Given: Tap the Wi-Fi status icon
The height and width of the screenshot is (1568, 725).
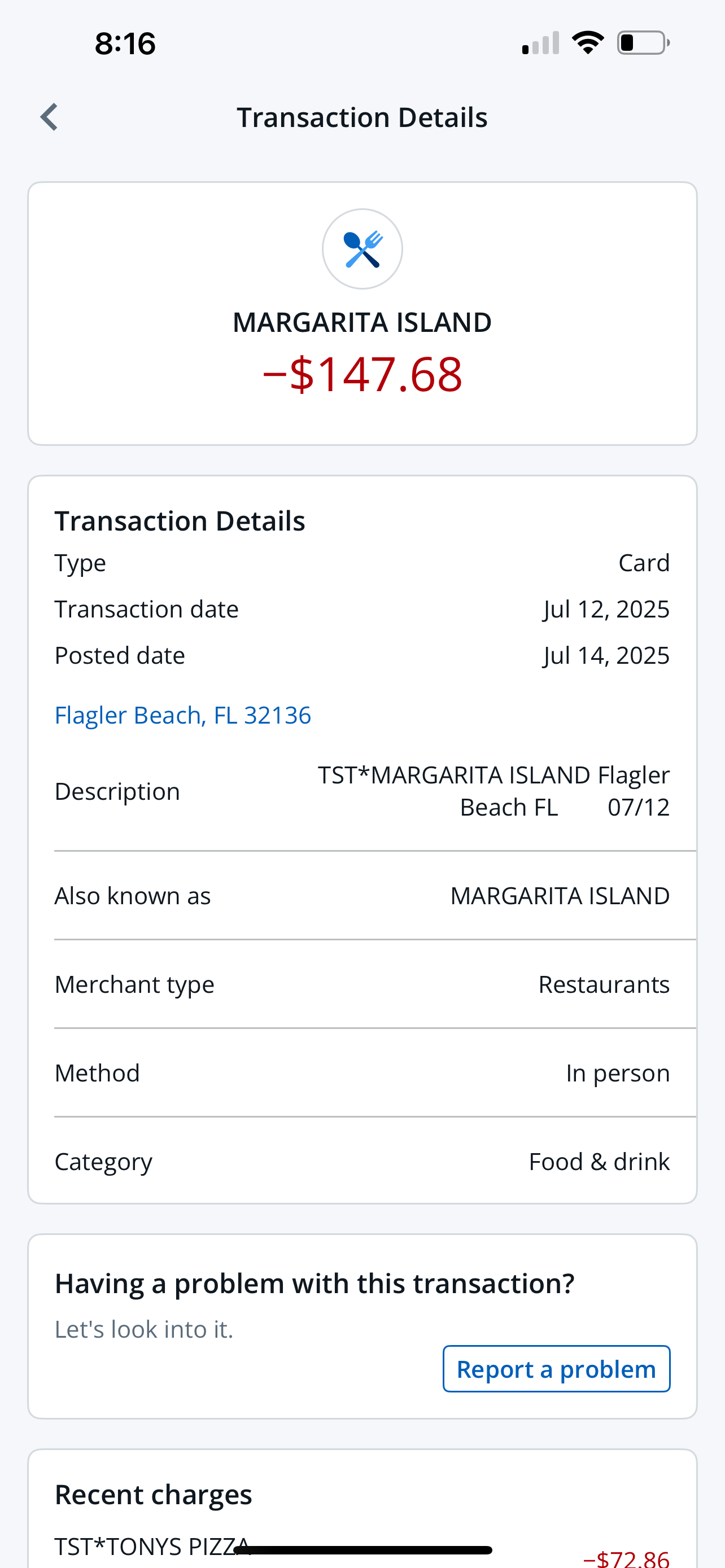Looking at the screenshot, I should click(587, 43).
